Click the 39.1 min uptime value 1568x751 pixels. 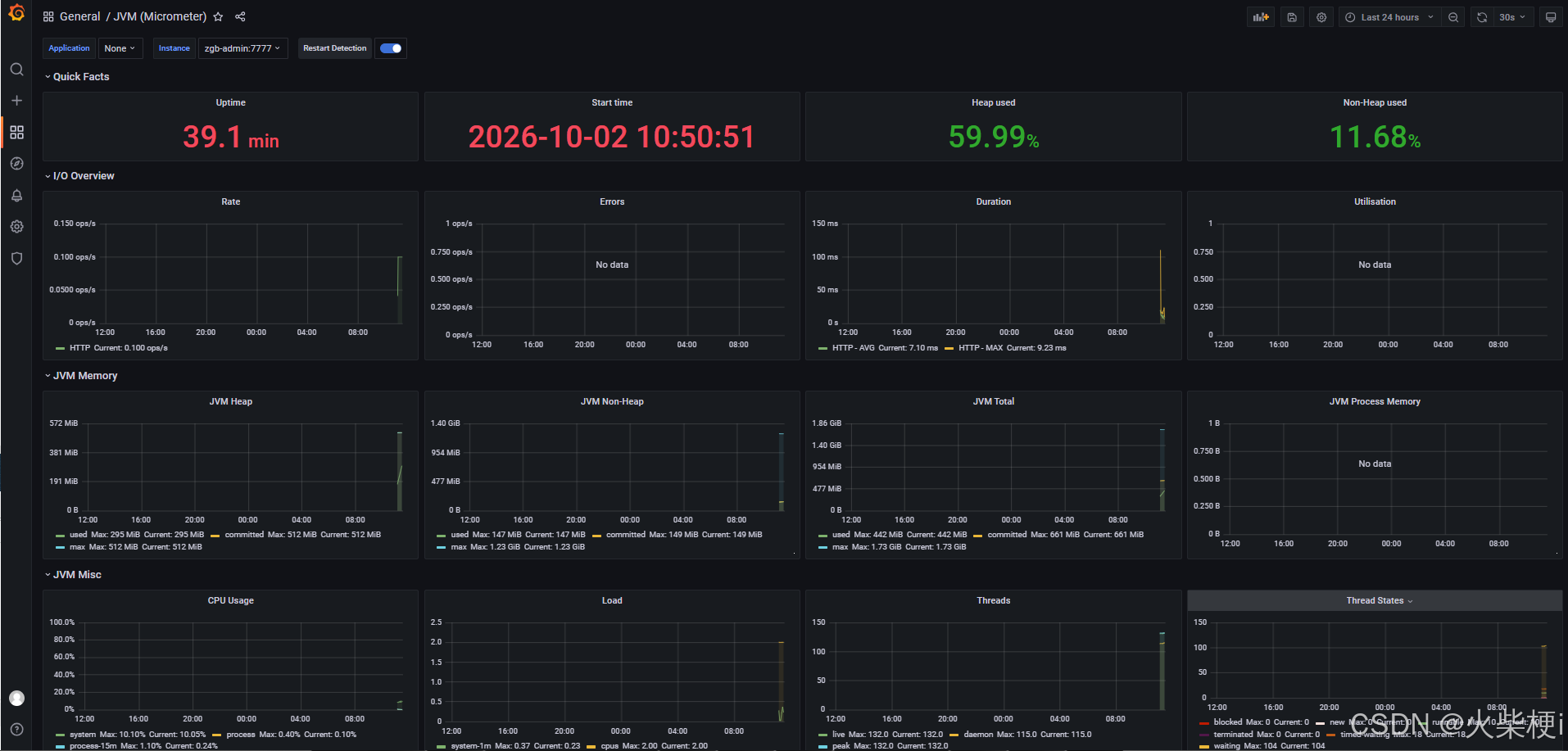point(231,137)
